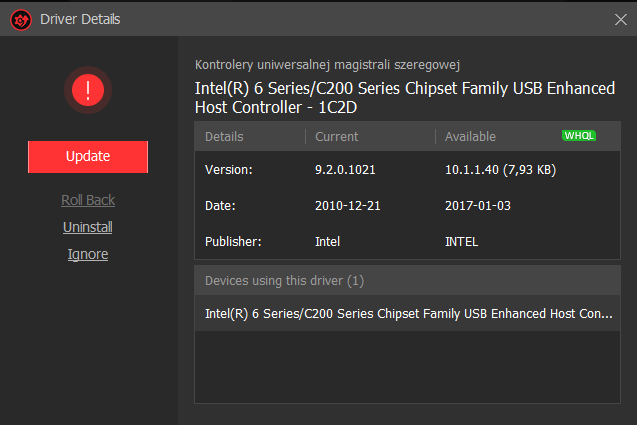Click the current date 2010-12-21
The height and width of the screenshot is (425, 638).
(347, 206)
